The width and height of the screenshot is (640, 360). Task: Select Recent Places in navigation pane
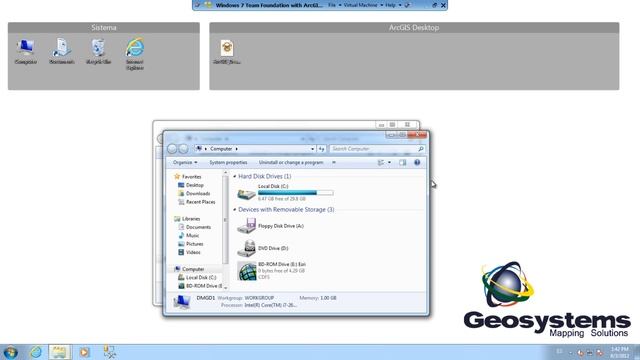pyautogui.click(x=200, y=202)
